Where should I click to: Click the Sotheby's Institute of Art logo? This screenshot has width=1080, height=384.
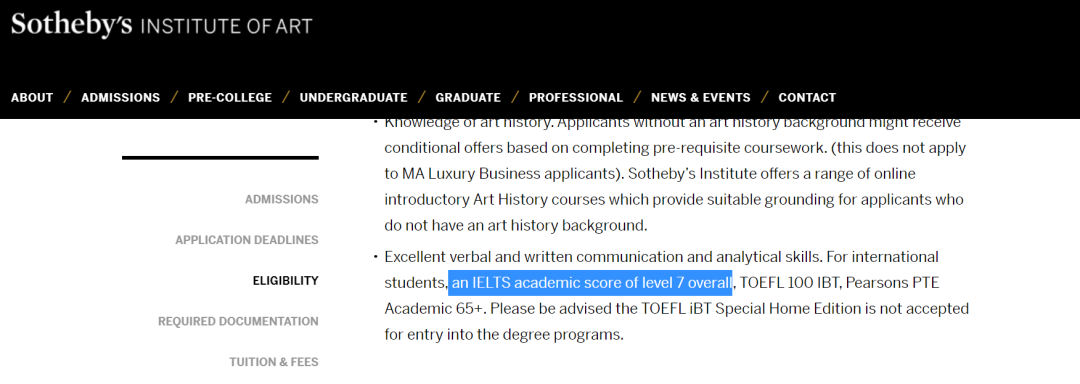click(162, 25)
